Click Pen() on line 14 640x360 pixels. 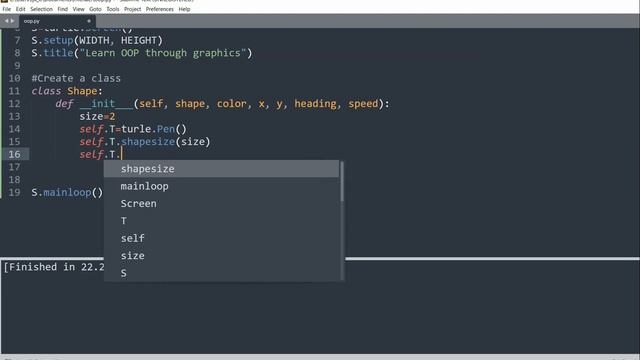click(x=171, y=129)
